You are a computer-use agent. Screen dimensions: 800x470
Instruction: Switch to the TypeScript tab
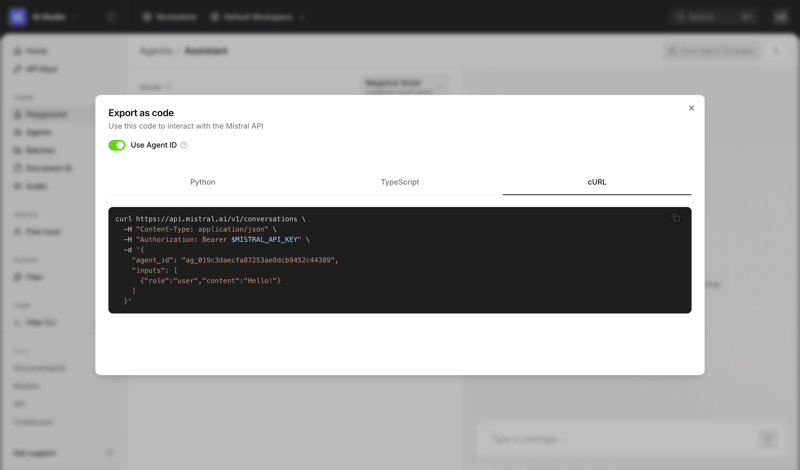pyautogui.click(x=400, y=182)
